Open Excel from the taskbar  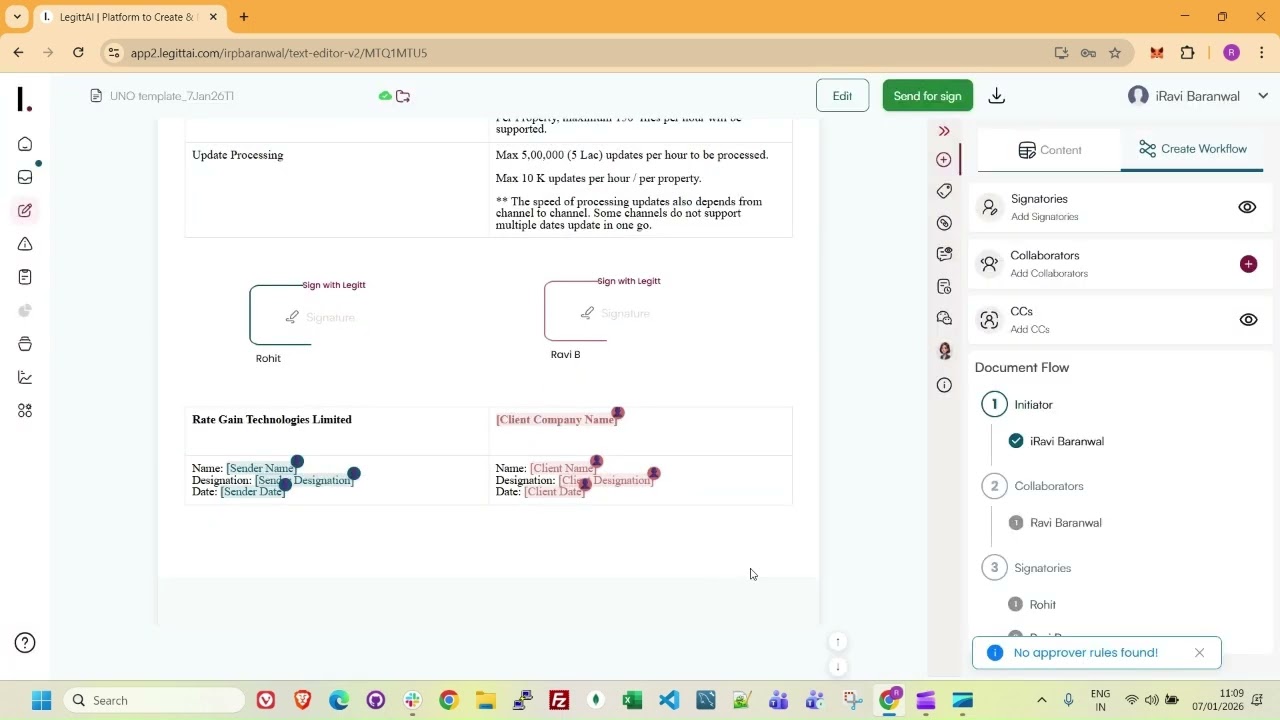[x=632, y=701]
